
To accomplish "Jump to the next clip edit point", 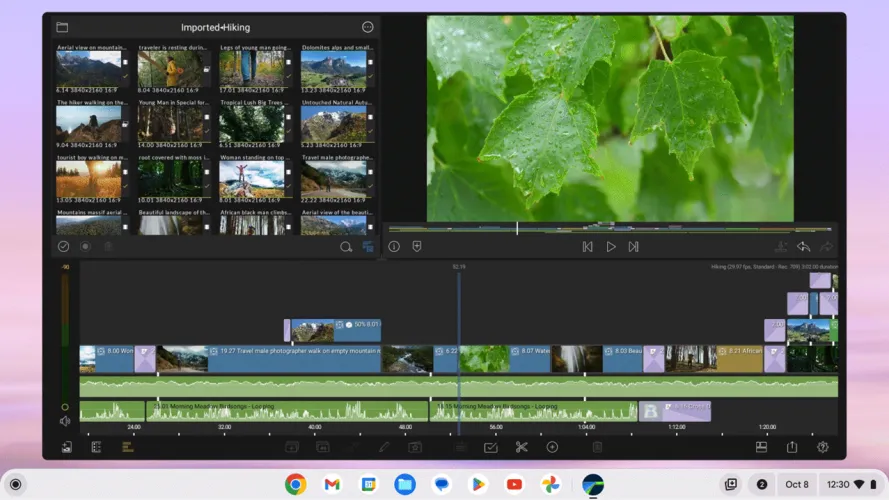I will [633, 246].
